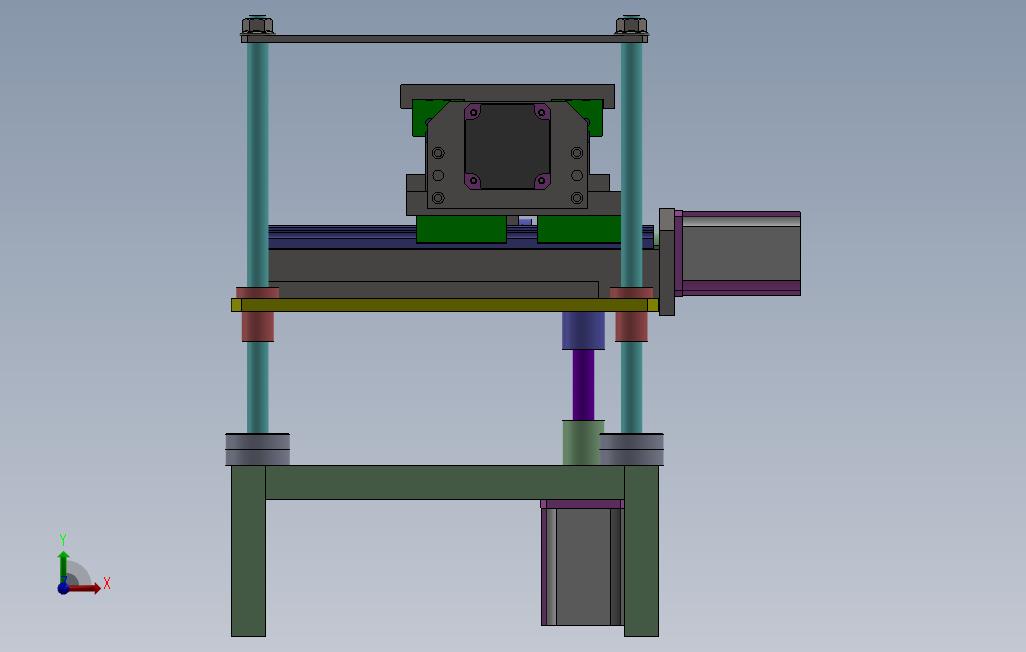Select the left teal guide rod

click(258, 164)
